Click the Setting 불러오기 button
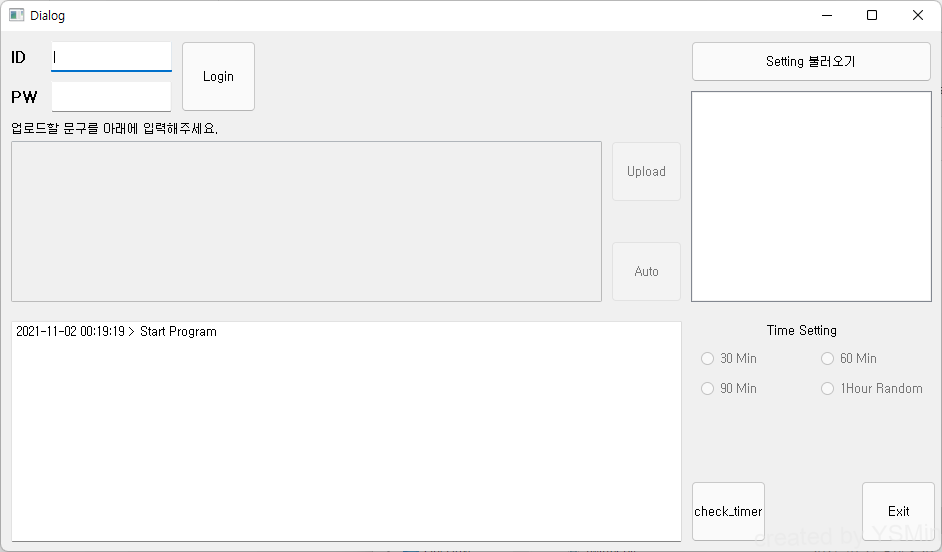This screenshot has width=942, height=552. coord(811,61)
